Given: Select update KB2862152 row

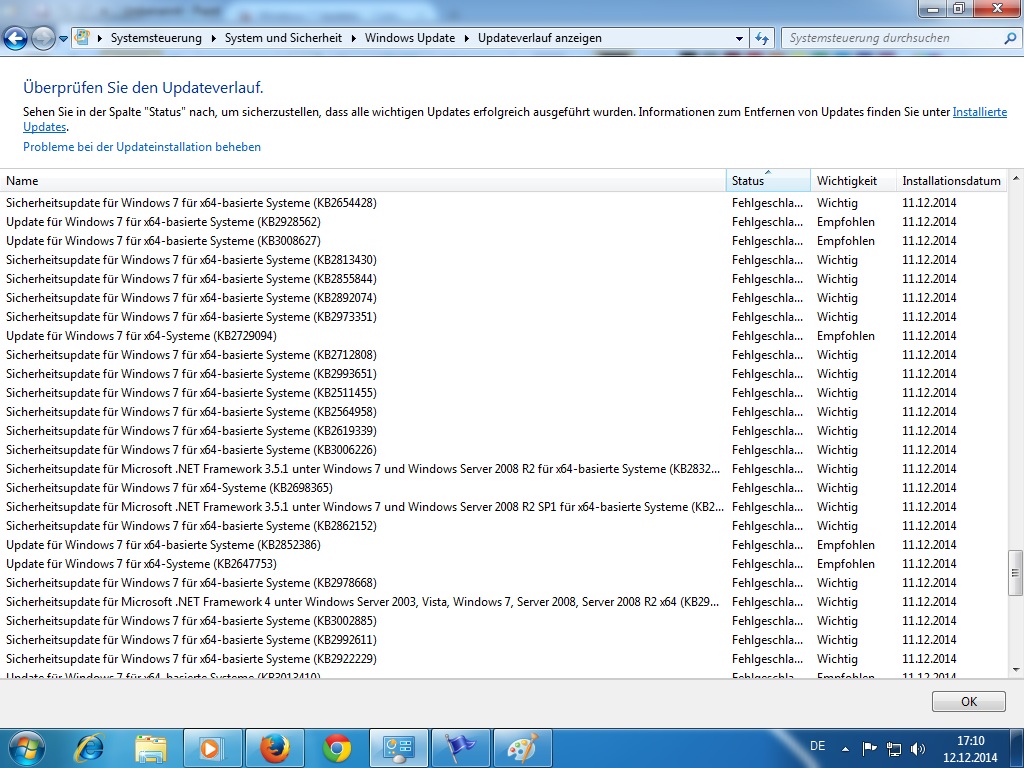Looking at the screenshot, I should coord(504,526).
